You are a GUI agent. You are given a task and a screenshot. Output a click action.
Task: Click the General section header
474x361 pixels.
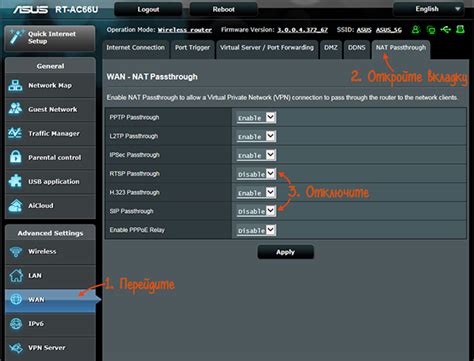[x=50, y=66]
